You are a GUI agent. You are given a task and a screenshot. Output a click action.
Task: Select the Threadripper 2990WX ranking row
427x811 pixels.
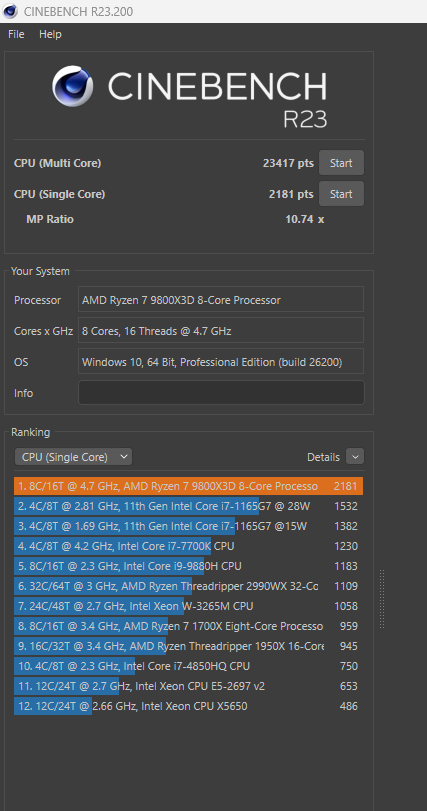188,587
